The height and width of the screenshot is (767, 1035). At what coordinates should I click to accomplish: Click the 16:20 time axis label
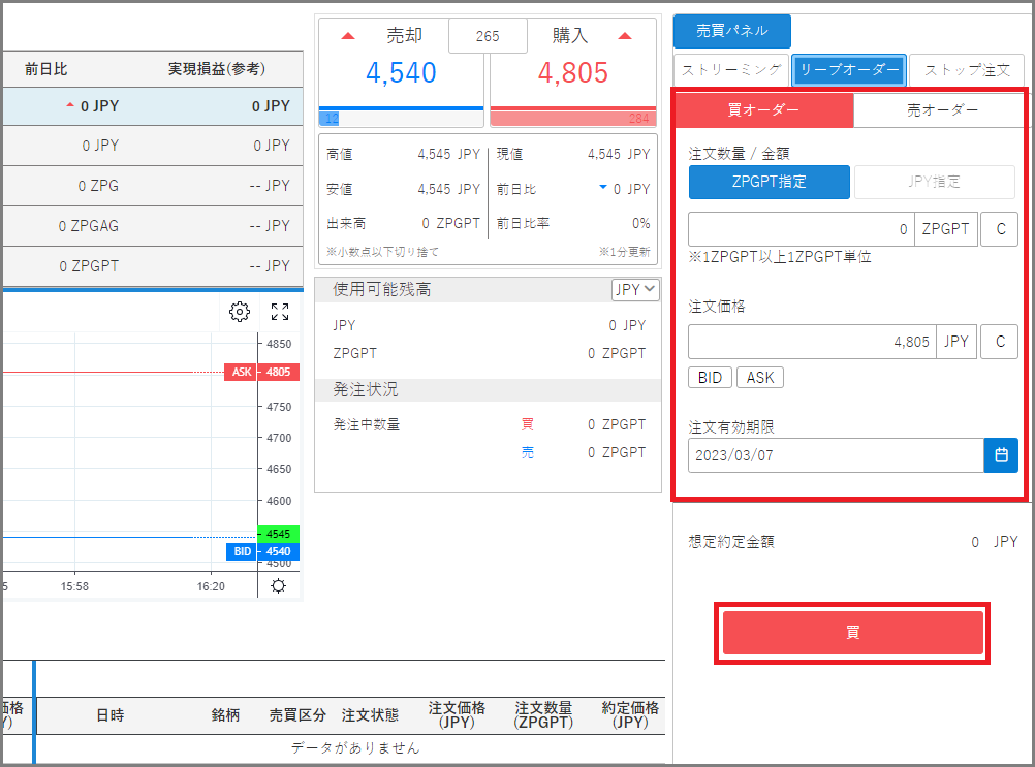click(x=211, y=586)
